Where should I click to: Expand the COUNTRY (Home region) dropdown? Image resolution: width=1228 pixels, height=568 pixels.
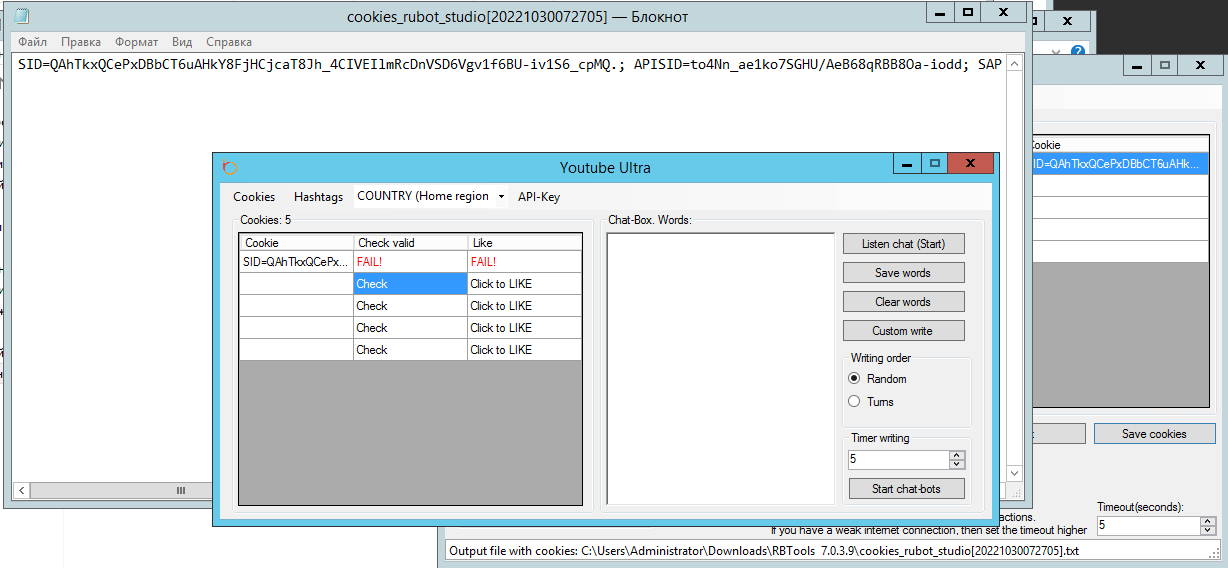tap(500, 197)
